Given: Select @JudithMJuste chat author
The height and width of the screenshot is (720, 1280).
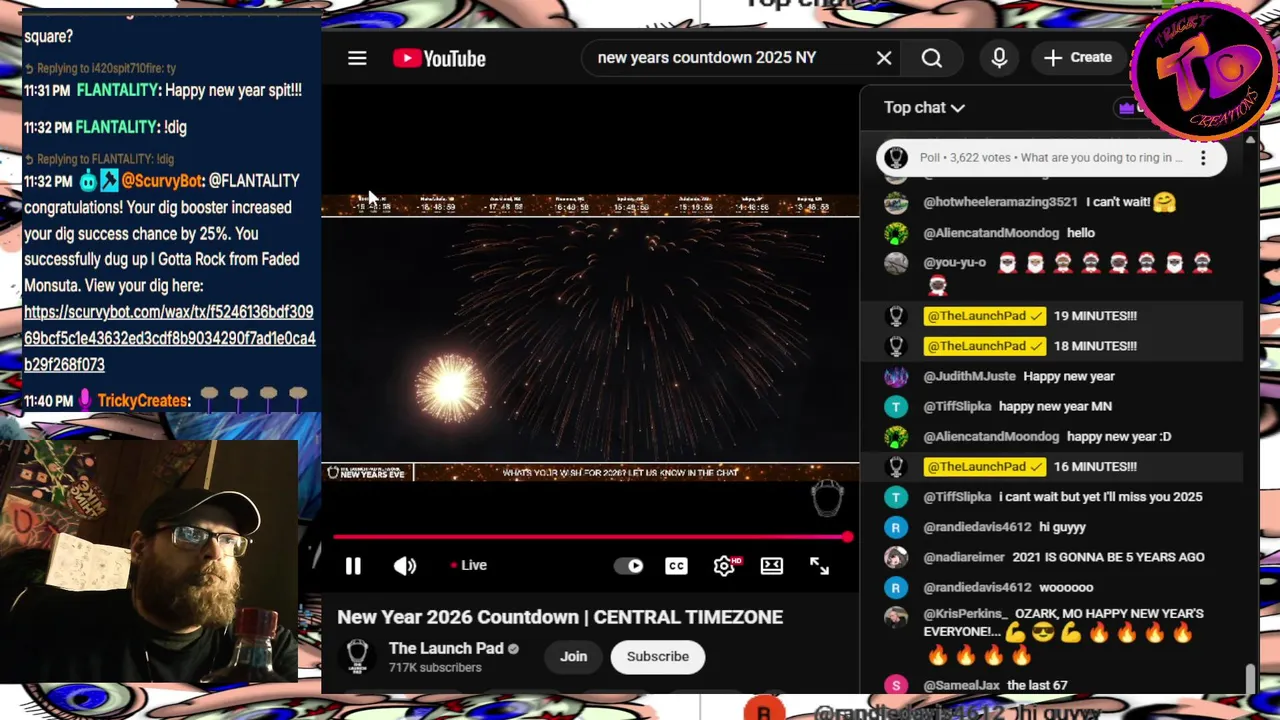Looking at the screenshot, I should [x=969, y=377].
